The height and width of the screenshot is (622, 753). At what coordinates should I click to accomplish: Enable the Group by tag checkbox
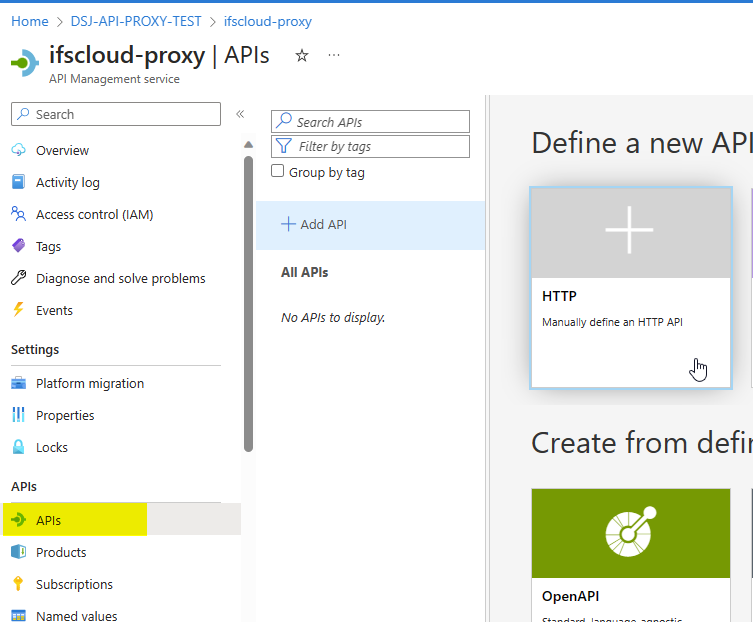[278, 171]
